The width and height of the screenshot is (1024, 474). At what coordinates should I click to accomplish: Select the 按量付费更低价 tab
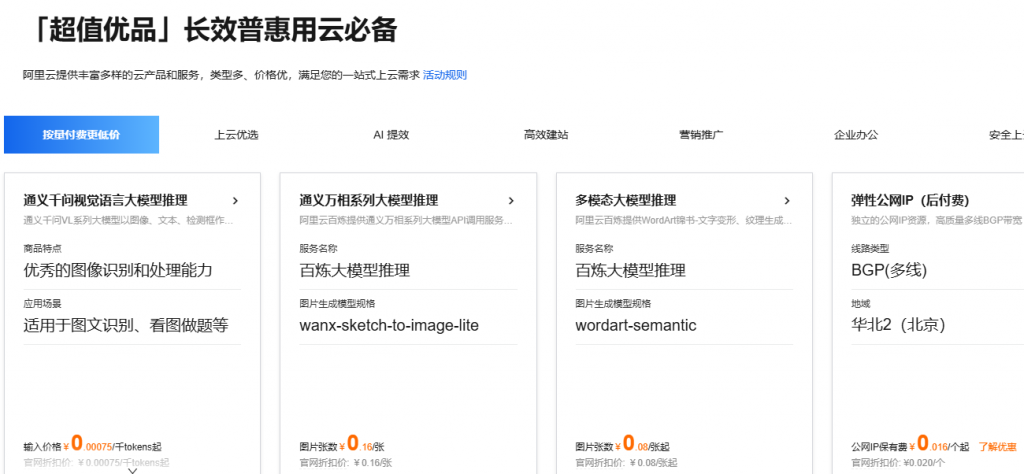[x=82, y=134]
